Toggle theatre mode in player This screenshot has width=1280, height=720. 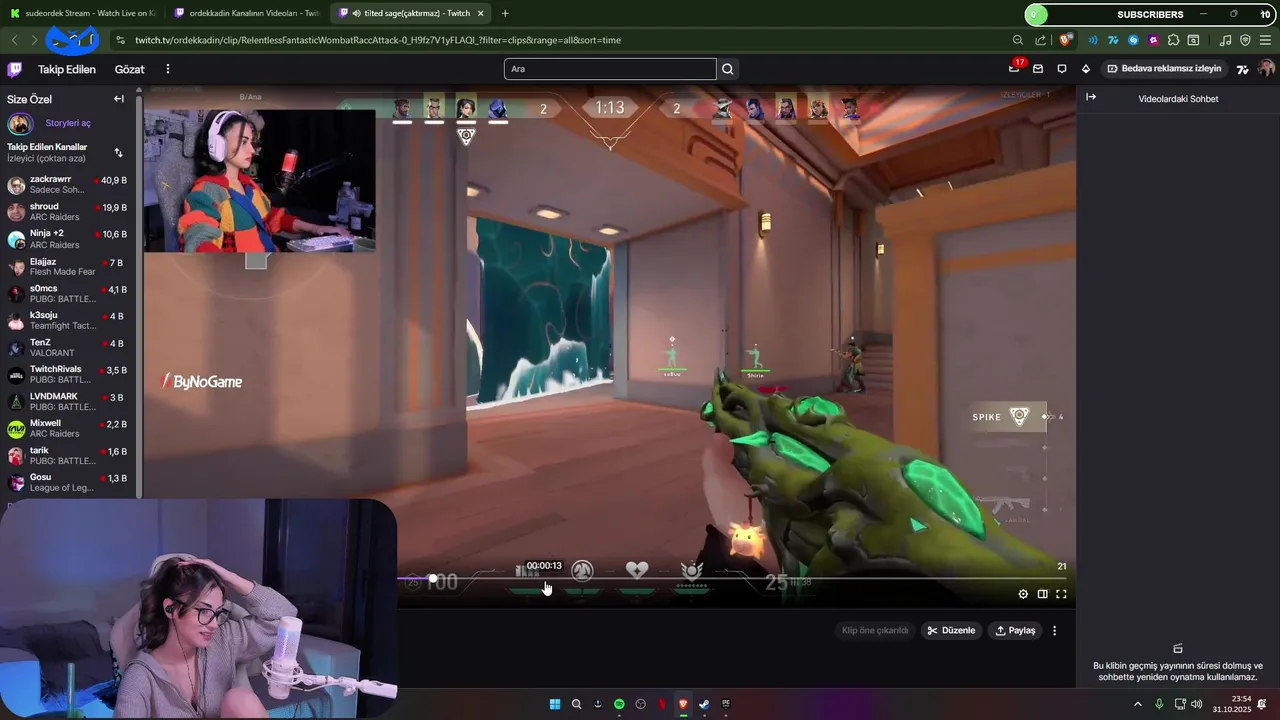click(1042, 594)
